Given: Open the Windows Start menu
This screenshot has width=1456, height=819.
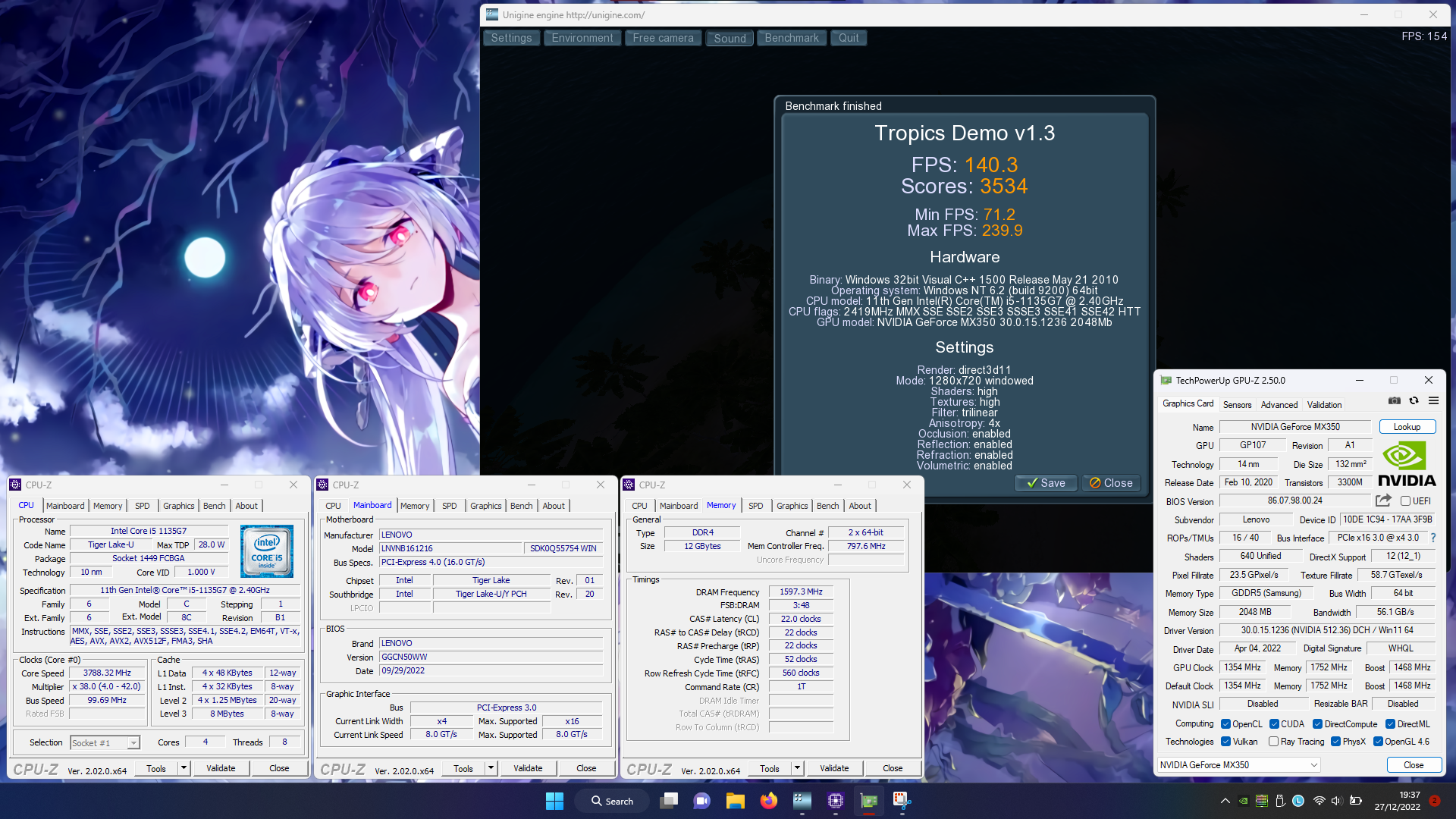Looking at the screenshot, I should 554,801.
